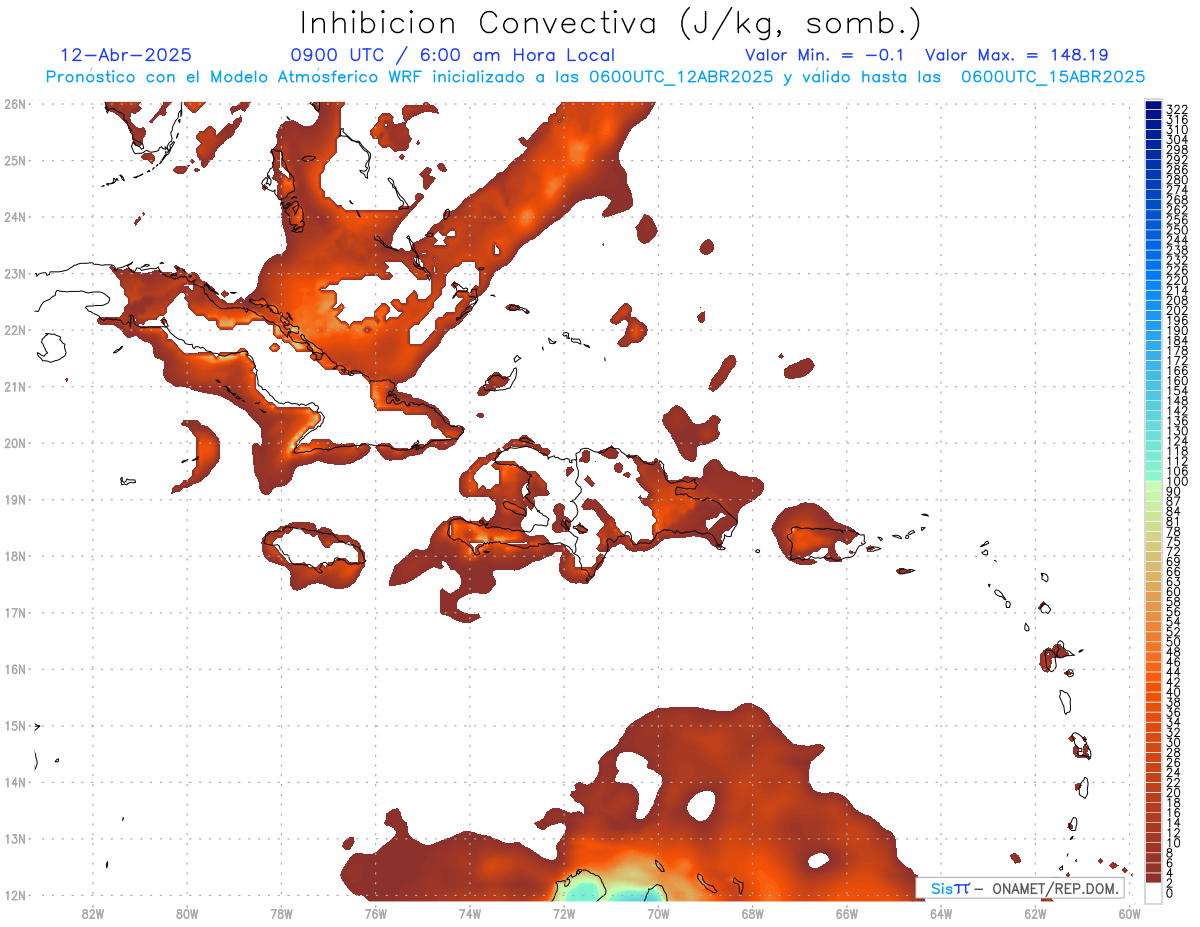Screen dimensions: 1200x927
Task: Click the '70W' longitude label
Action: click(x=658, y=913)
